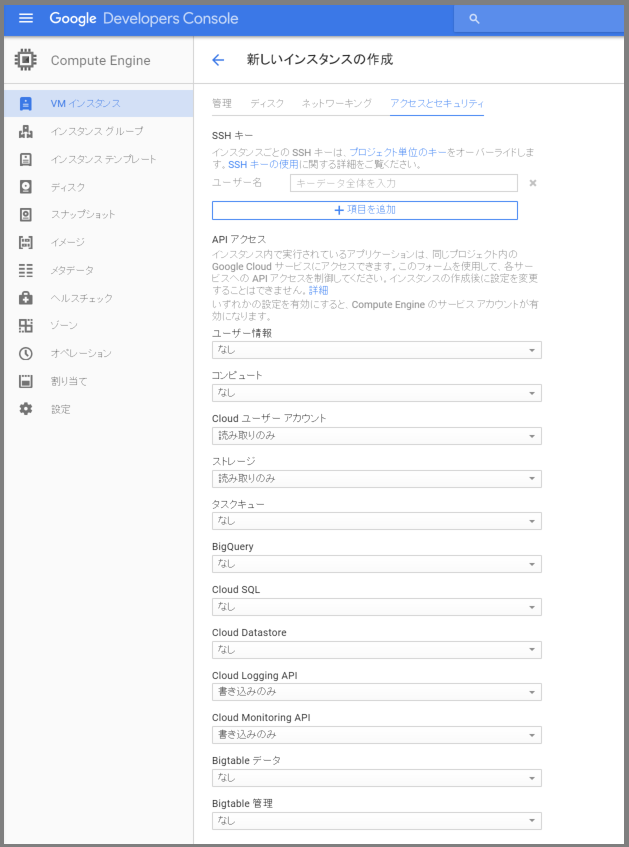This screenshot has height=847, width=629.
Task: Click the インスタンス テンプレート sidebar icon
Action: tap(25, 159)
